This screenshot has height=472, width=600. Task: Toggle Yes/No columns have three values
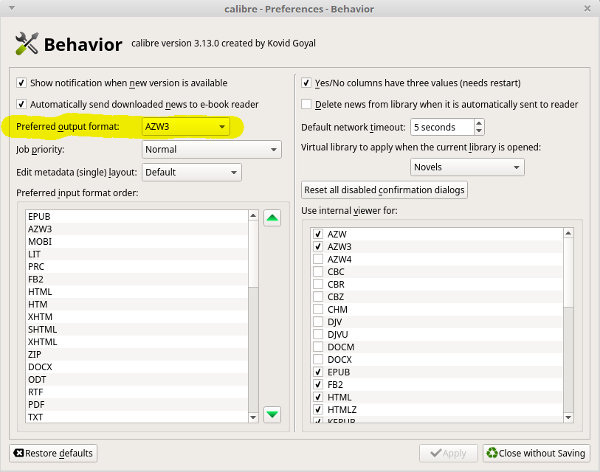306,83
